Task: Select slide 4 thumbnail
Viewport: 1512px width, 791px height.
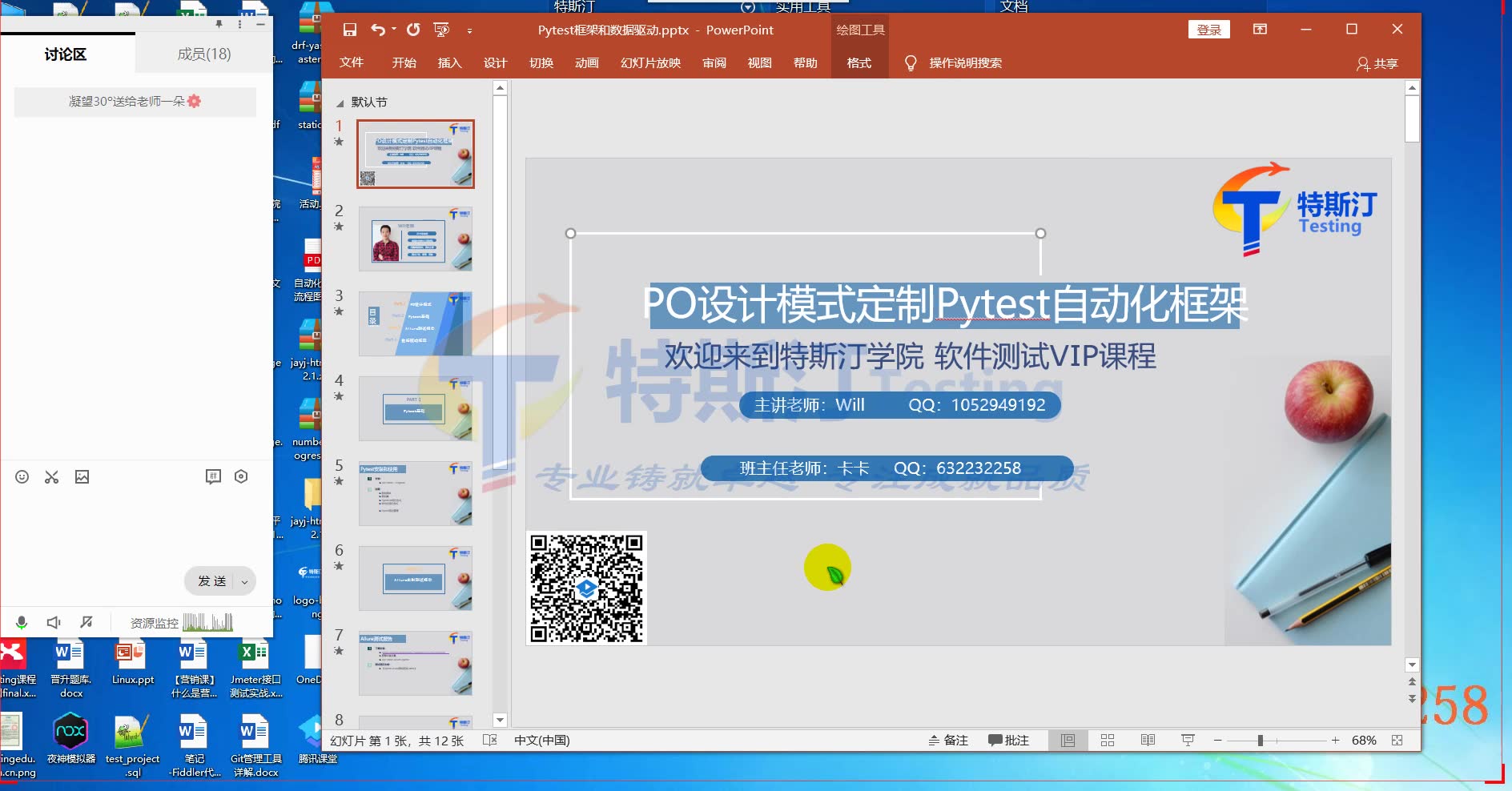Action: tap(416, 408)
